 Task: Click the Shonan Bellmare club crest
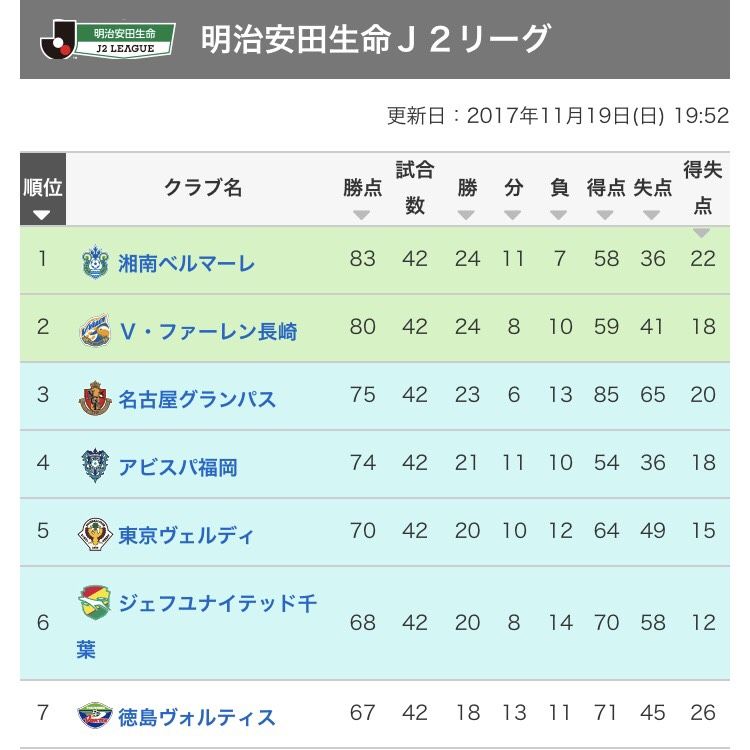pyautogui.click(x=95, y=262)
